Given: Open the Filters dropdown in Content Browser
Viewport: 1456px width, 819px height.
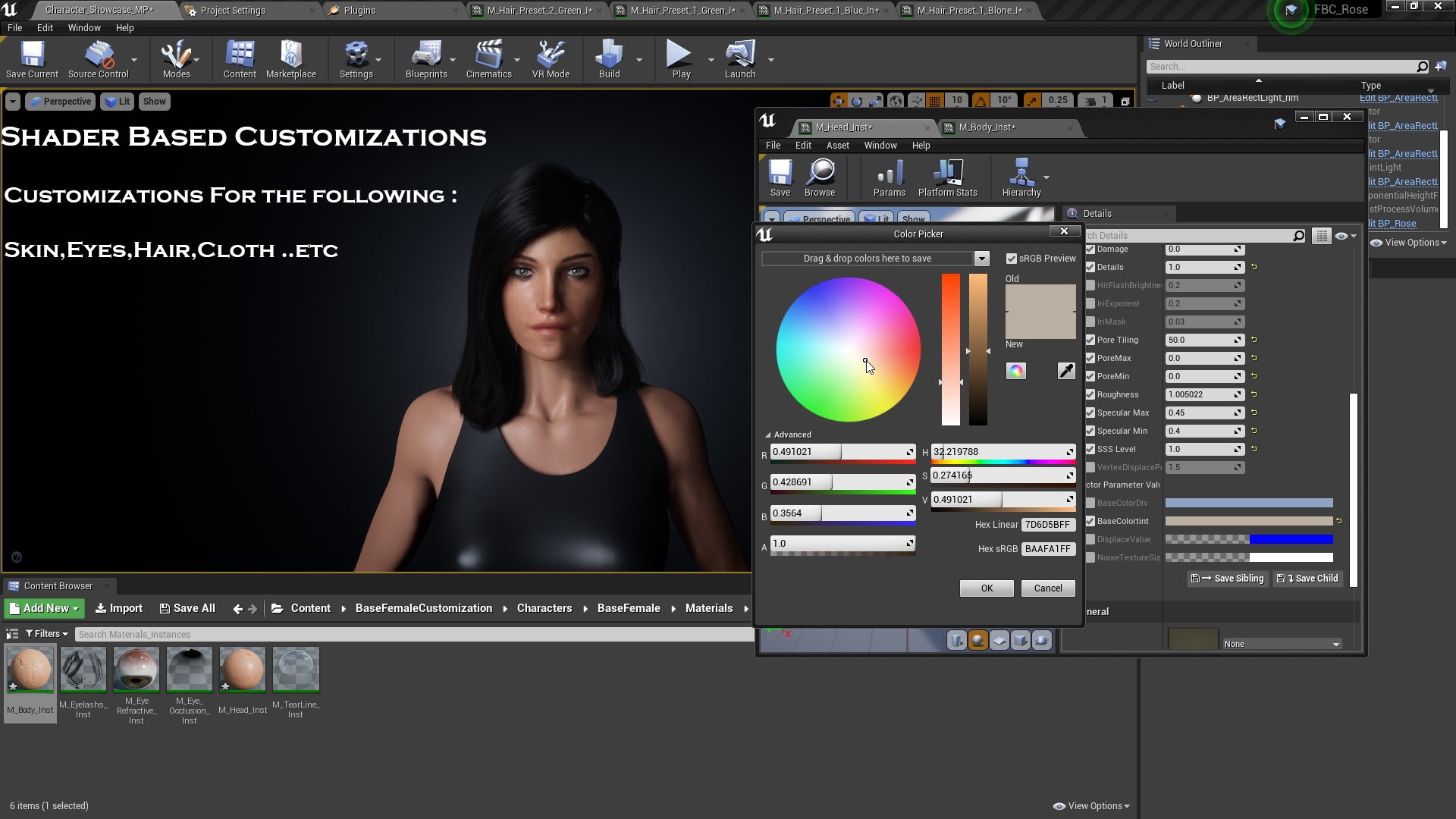Looking at the screenshot, I should point(45,633).
